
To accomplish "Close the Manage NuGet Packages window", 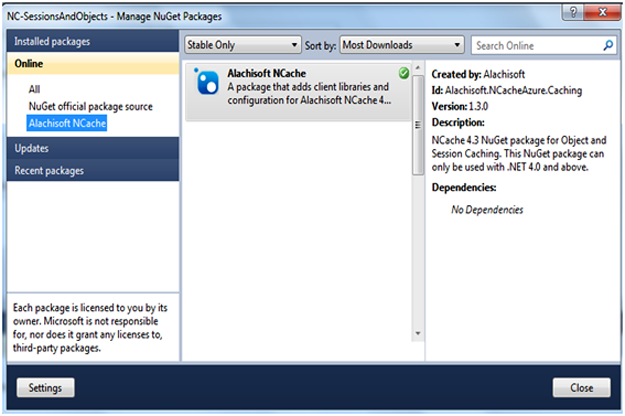I will pos(602,12).
